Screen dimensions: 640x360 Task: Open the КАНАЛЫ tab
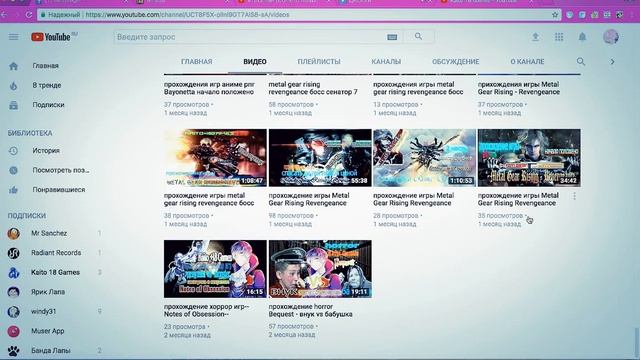[x=386, y=62]
